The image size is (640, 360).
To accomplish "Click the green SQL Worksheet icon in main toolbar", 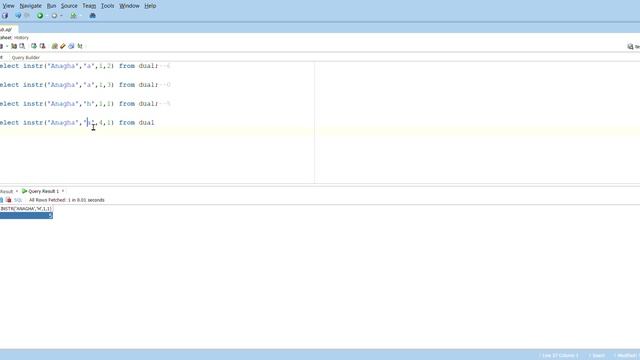I will coord(73,16).
